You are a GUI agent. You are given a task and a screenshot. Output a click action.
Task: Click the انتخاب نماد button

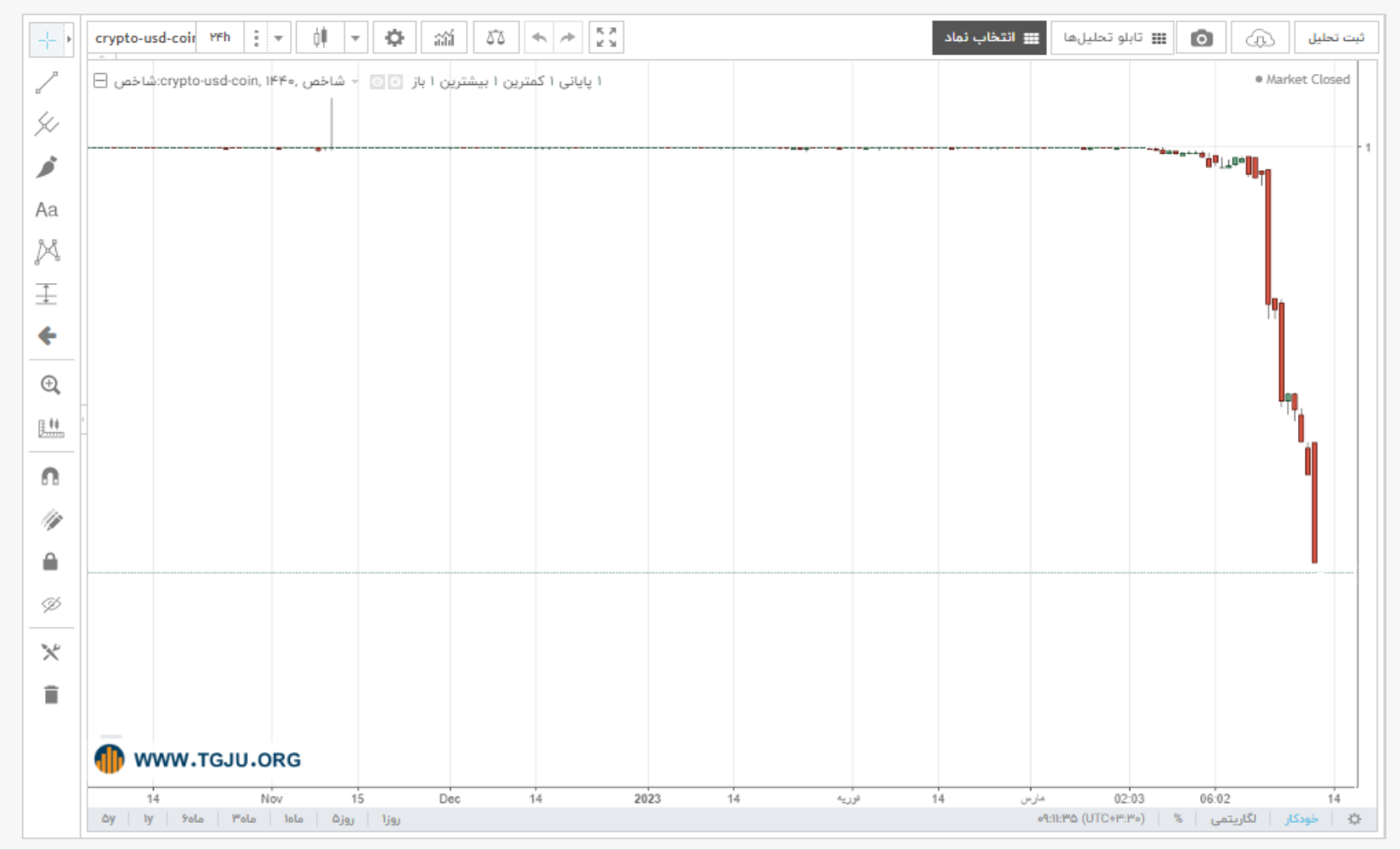[989, 37]
